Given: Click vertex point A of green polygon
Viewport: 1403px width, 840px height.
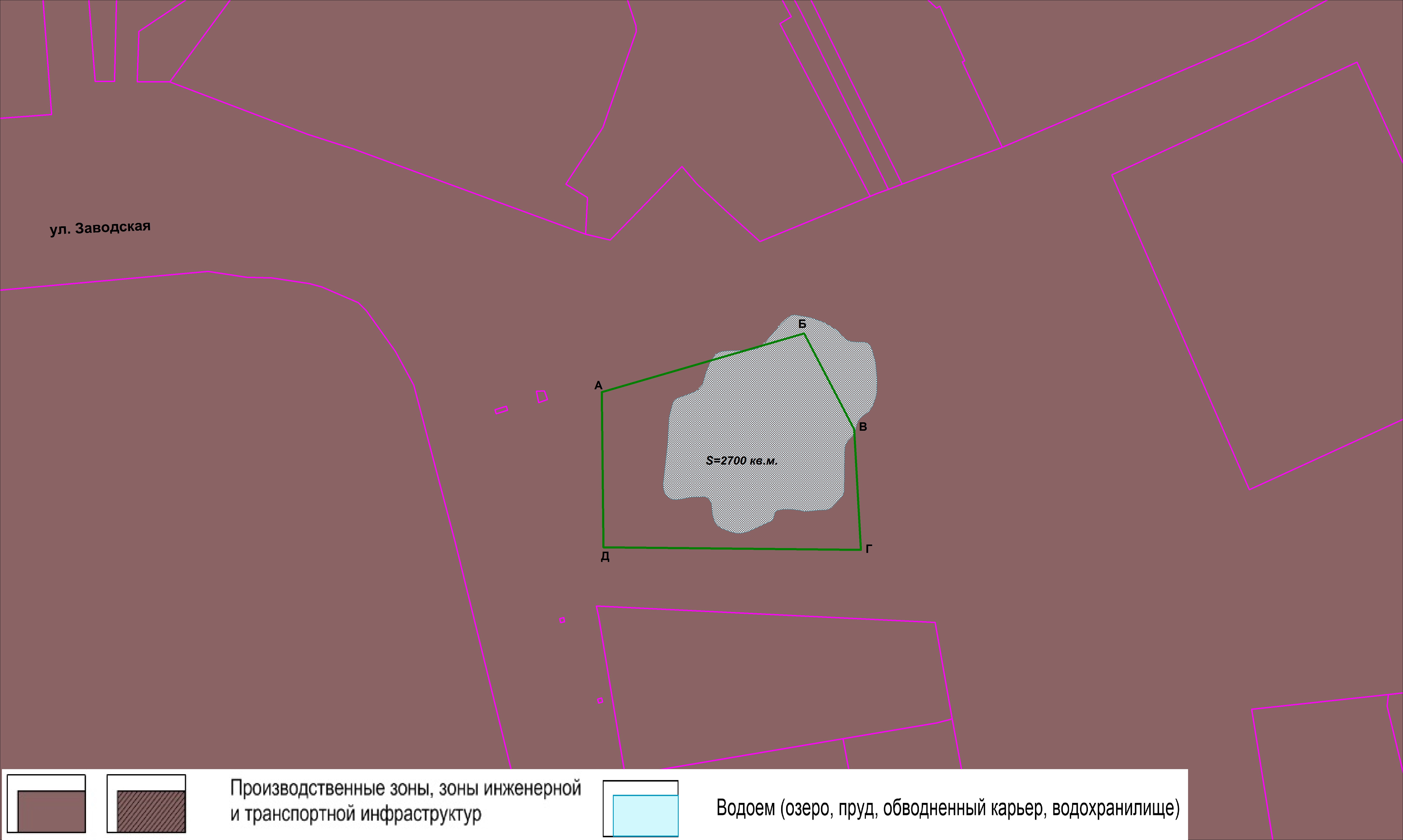Looking at the screenshot, I should click(x=602, y=392).
